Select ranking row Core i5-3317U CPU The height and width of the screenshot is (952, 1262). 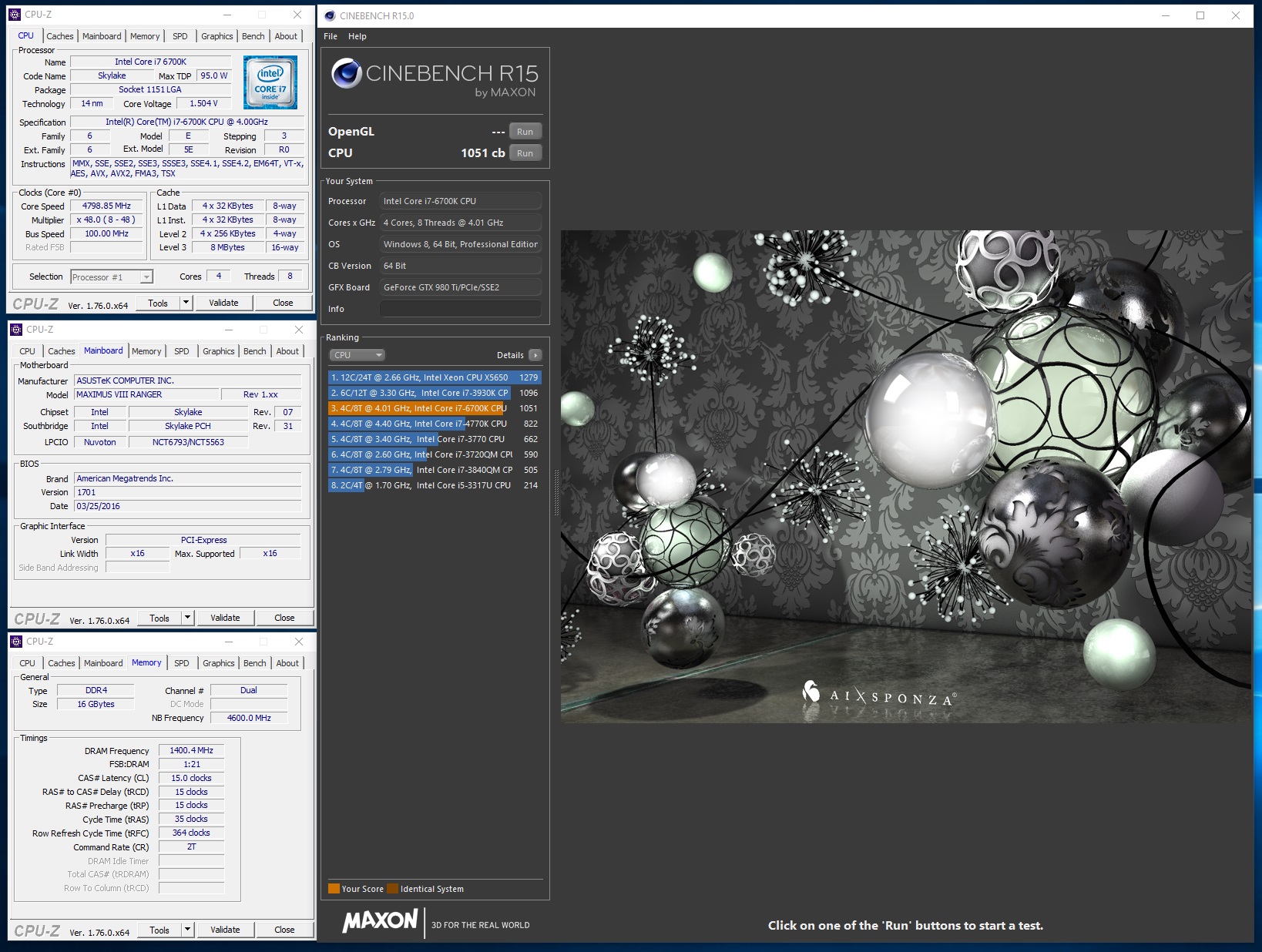pos(435,485)
